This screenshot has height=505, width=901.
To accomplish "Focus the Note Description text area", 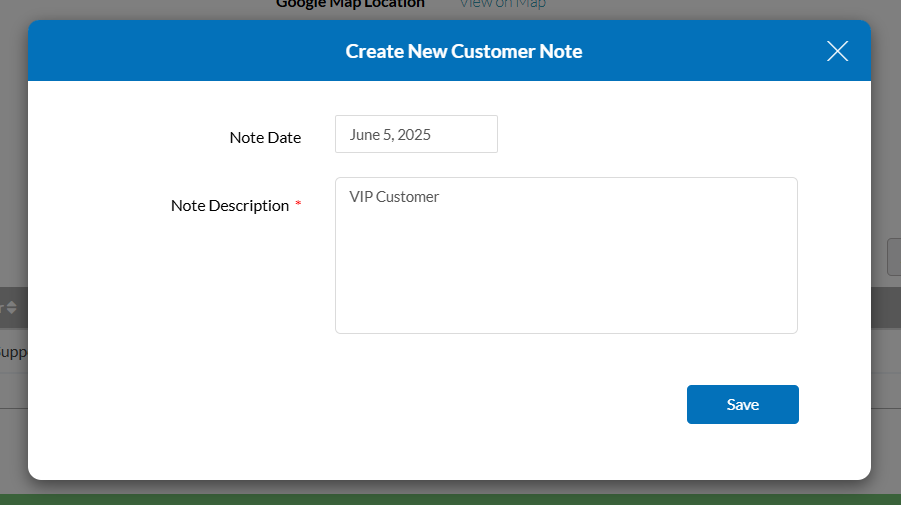I will [x=566, y=255].
